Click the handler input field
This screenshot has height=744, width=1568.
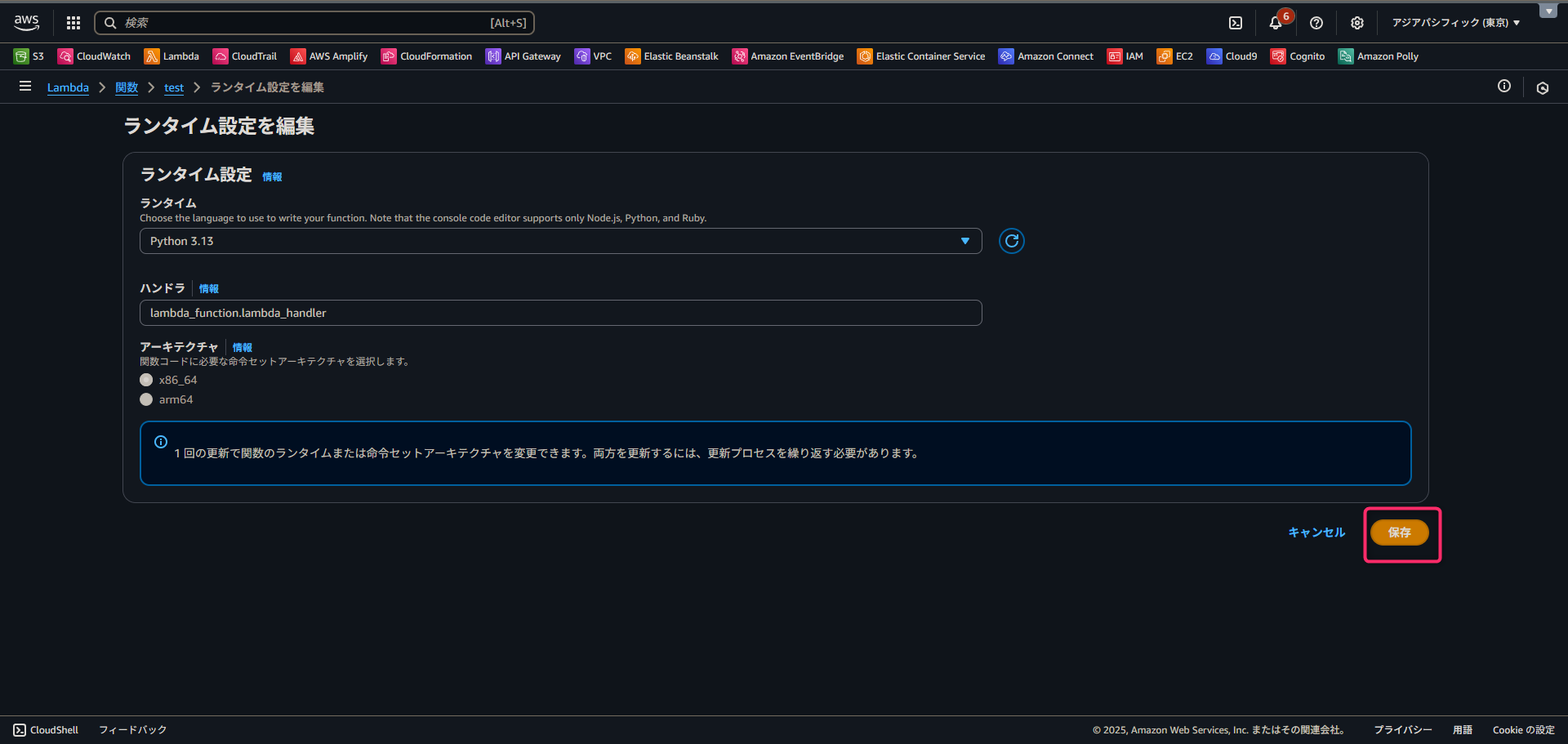pos(560,313)
